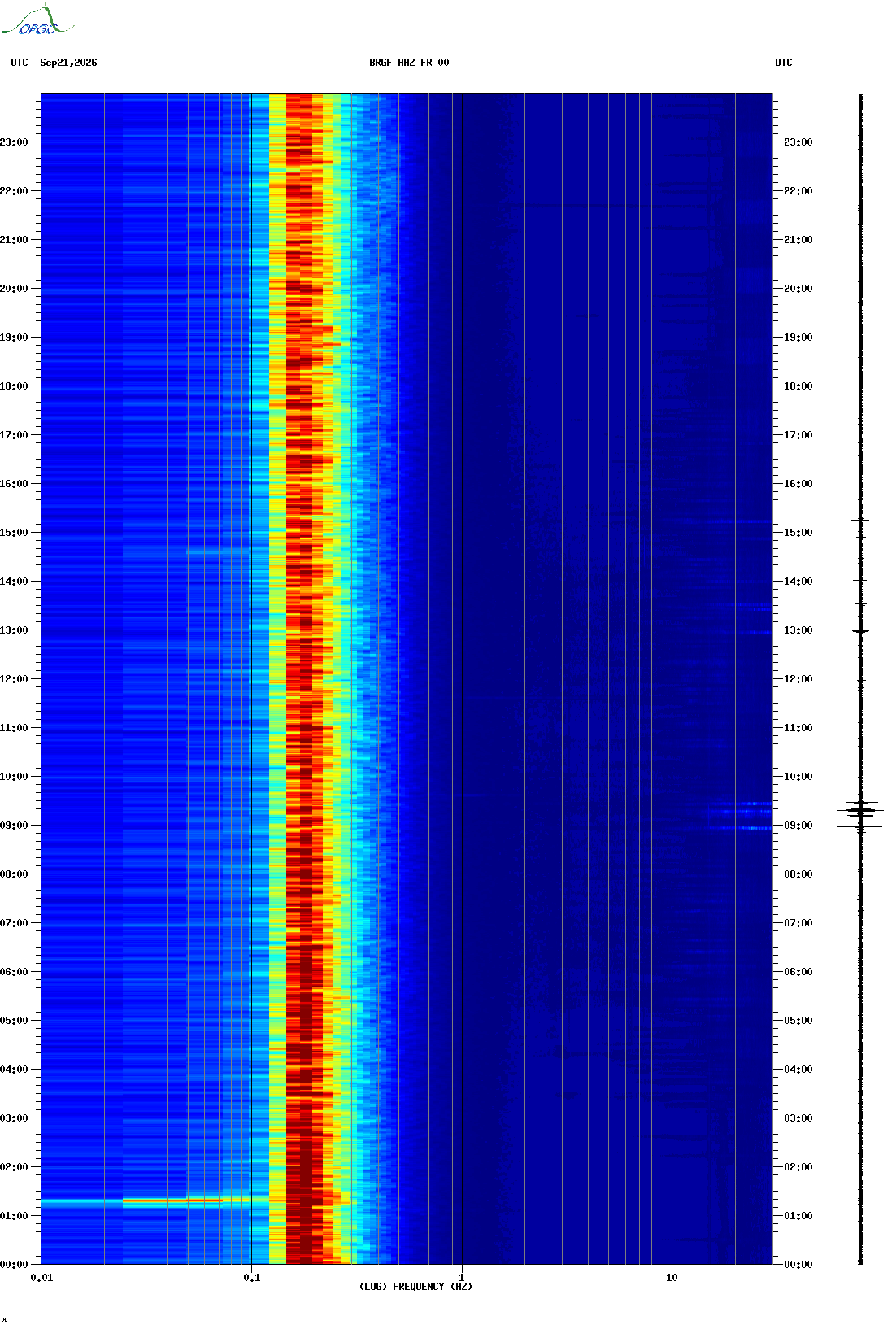This screenshot has width=896, height=1329.
Task: Click the seismogram spike near 13:00
Action: click(860, 631)
